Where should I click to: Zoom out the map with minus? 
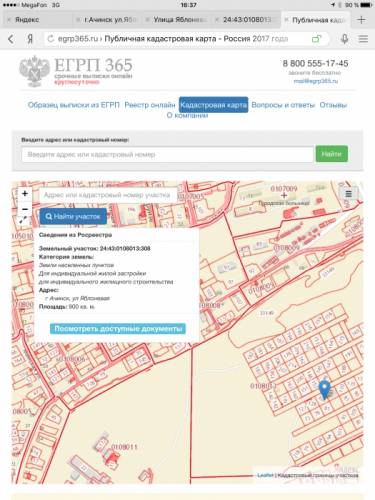[x=25, y=209]
